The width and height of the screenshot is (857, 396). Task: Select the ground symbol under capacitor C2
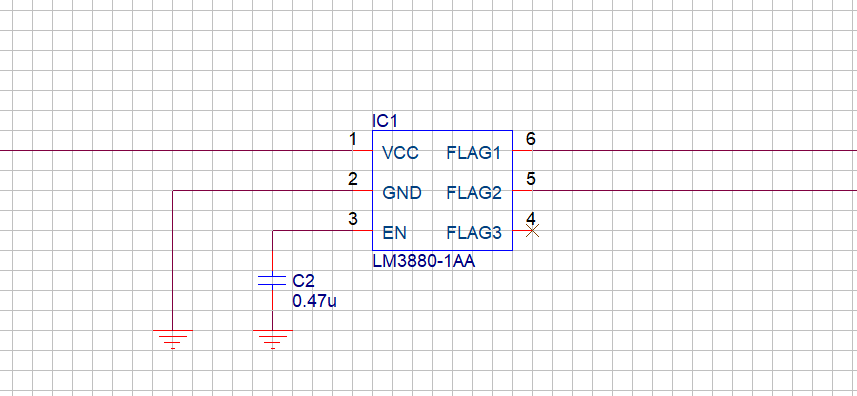[x=272, y=339]
